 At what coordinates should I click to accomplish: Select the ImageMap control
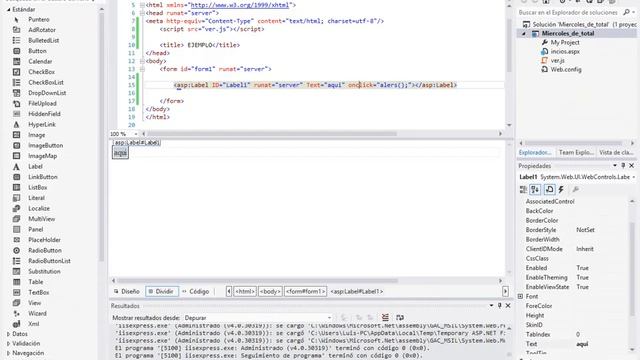(42, 156)
